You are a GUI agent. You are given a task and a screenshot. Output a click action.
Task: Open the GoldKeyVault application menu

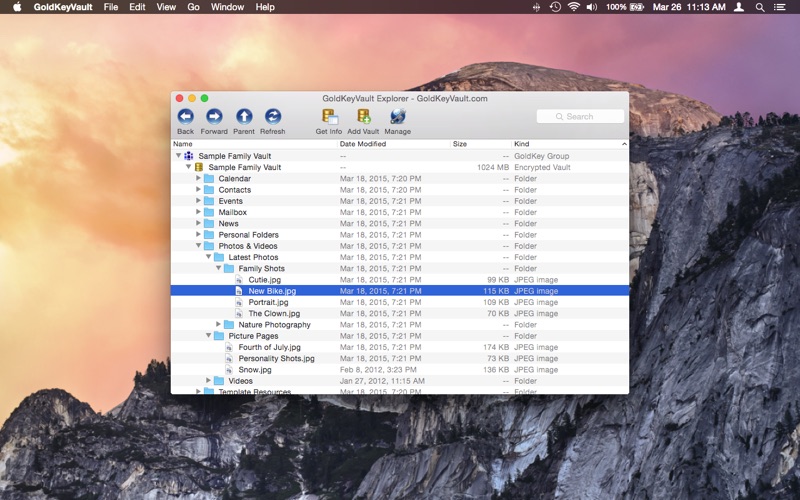pyautogui.click(x=63, y=7)
